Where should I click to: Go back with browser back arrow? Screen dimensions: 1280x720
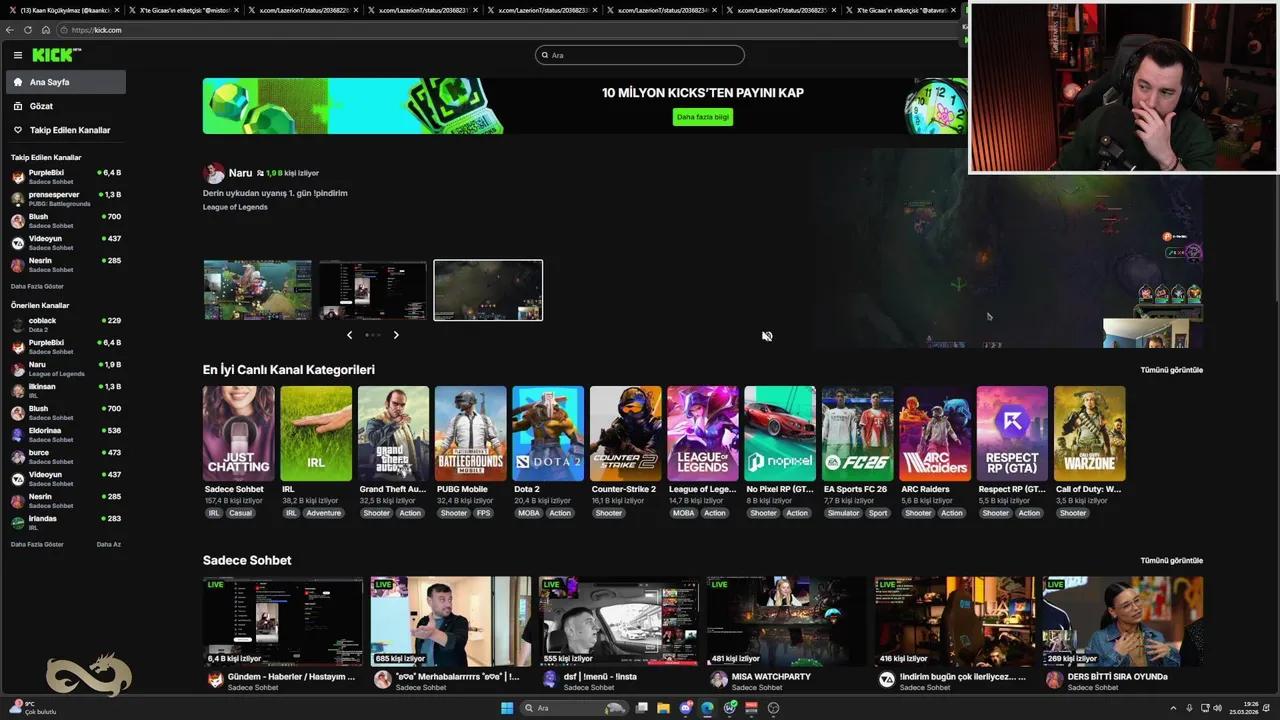10,30
